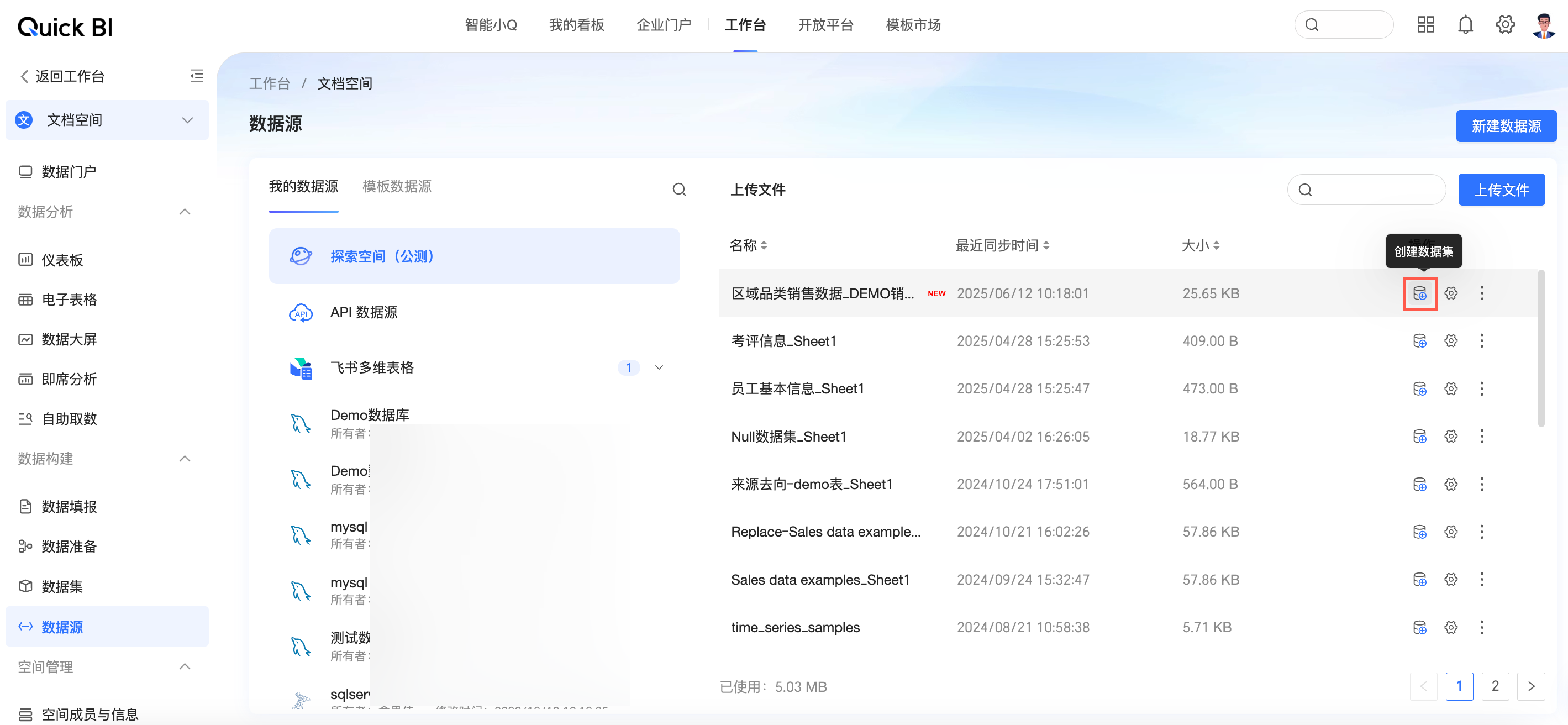
Task: Open the apps grid icon in header
Action: (x=1425, y=25)
